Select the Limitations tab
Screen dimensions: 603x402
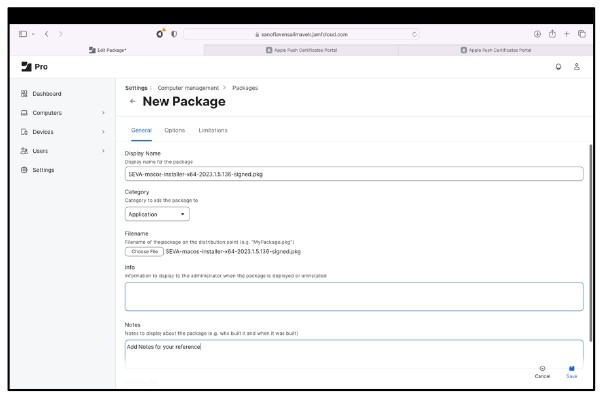213,130
